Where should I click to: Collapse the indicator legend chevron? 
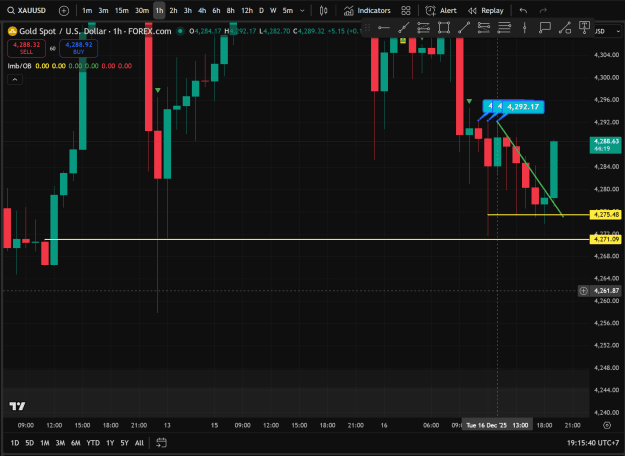coord(15,80)
